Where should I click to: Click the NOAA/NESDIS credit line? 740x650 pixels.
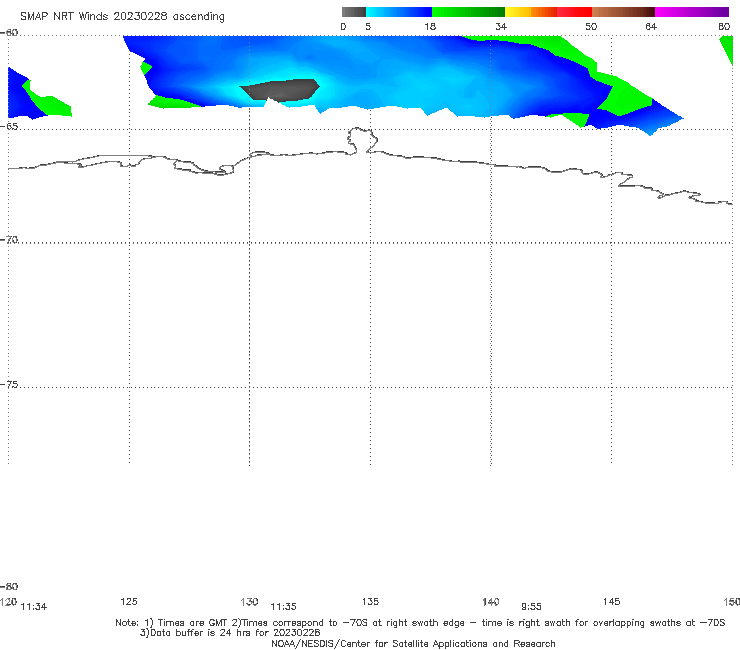tap(413, 644)
